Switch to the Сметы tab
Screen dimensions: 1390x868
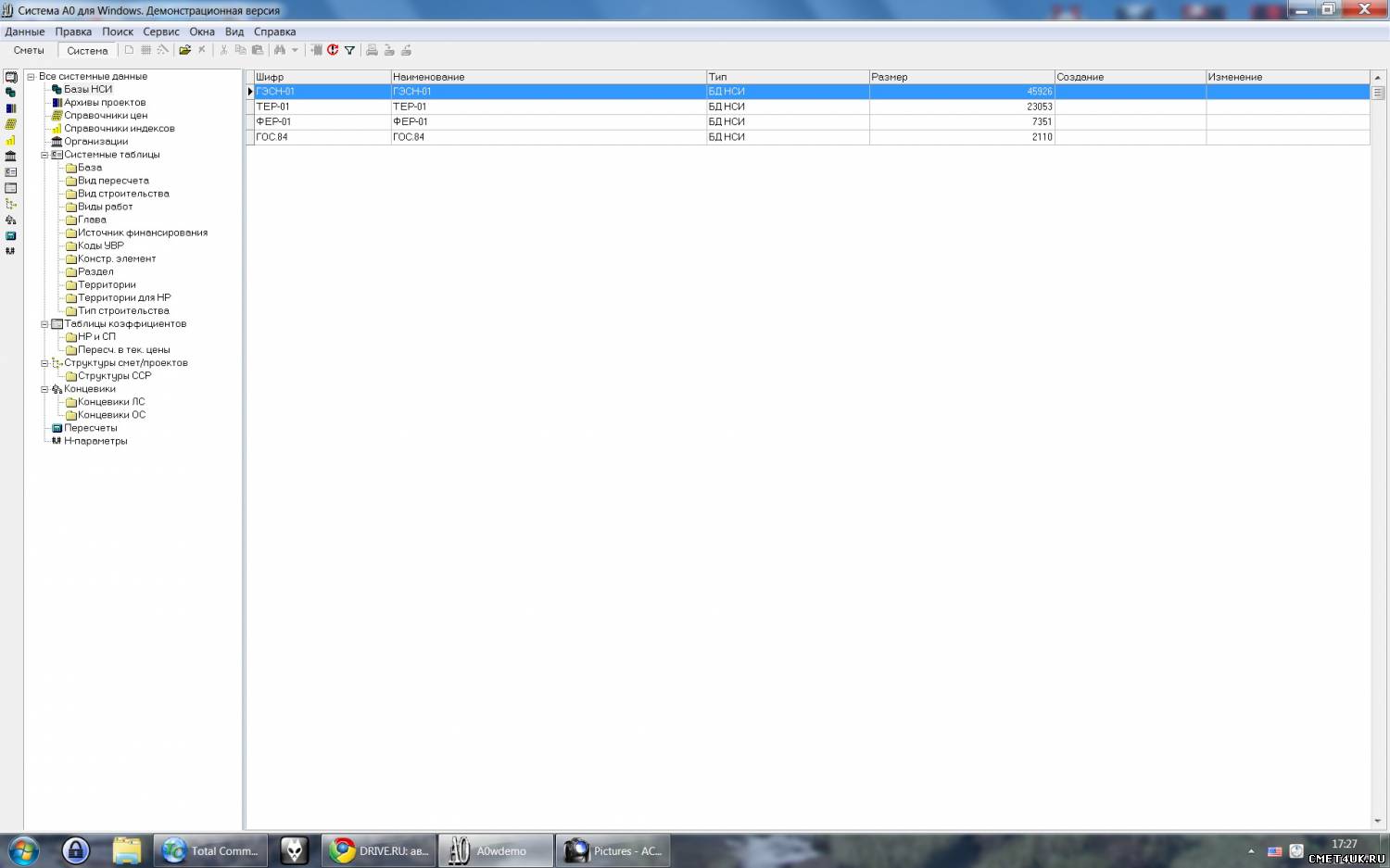click(29, 50)
